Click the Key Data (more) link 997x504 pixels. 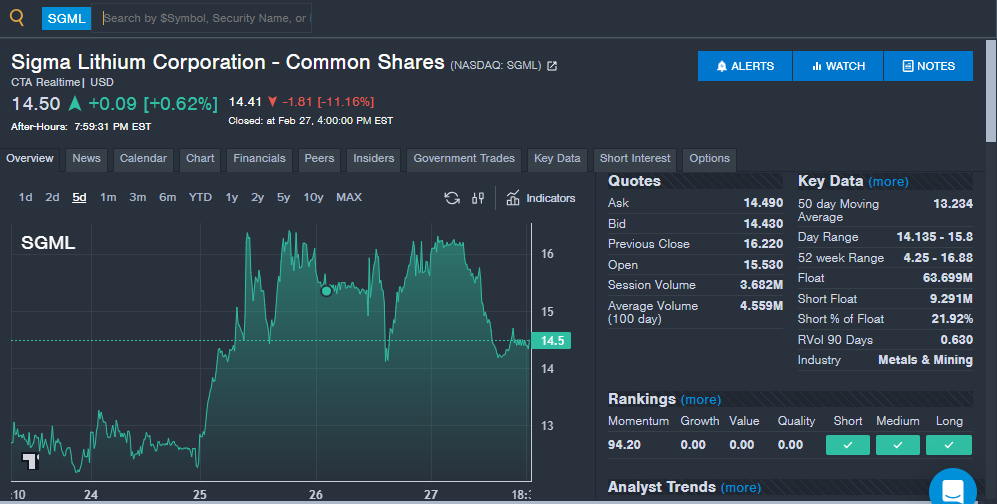888,182
